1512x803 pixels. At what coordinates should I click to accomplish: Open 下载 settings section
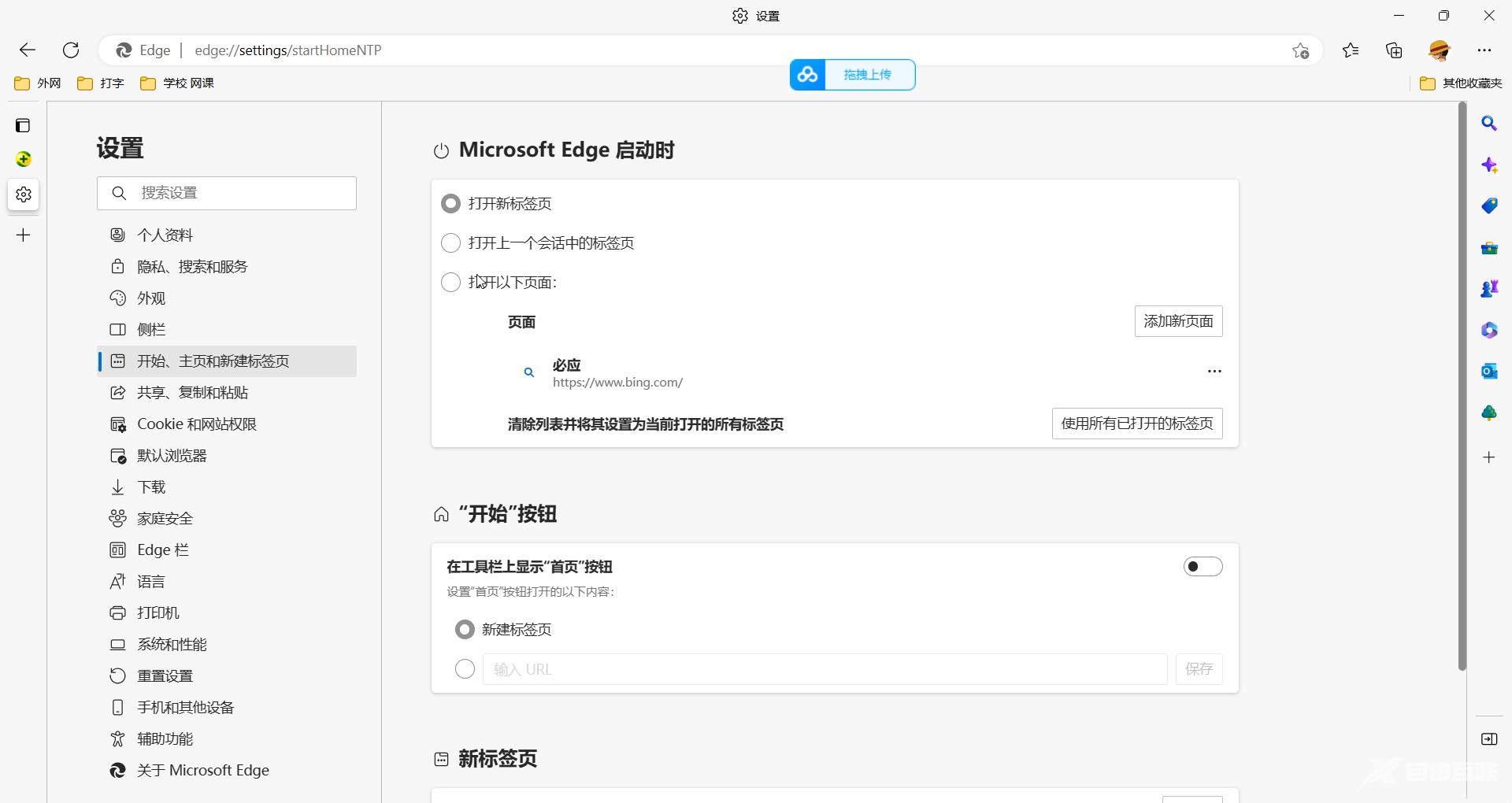(x=227, y=487)
